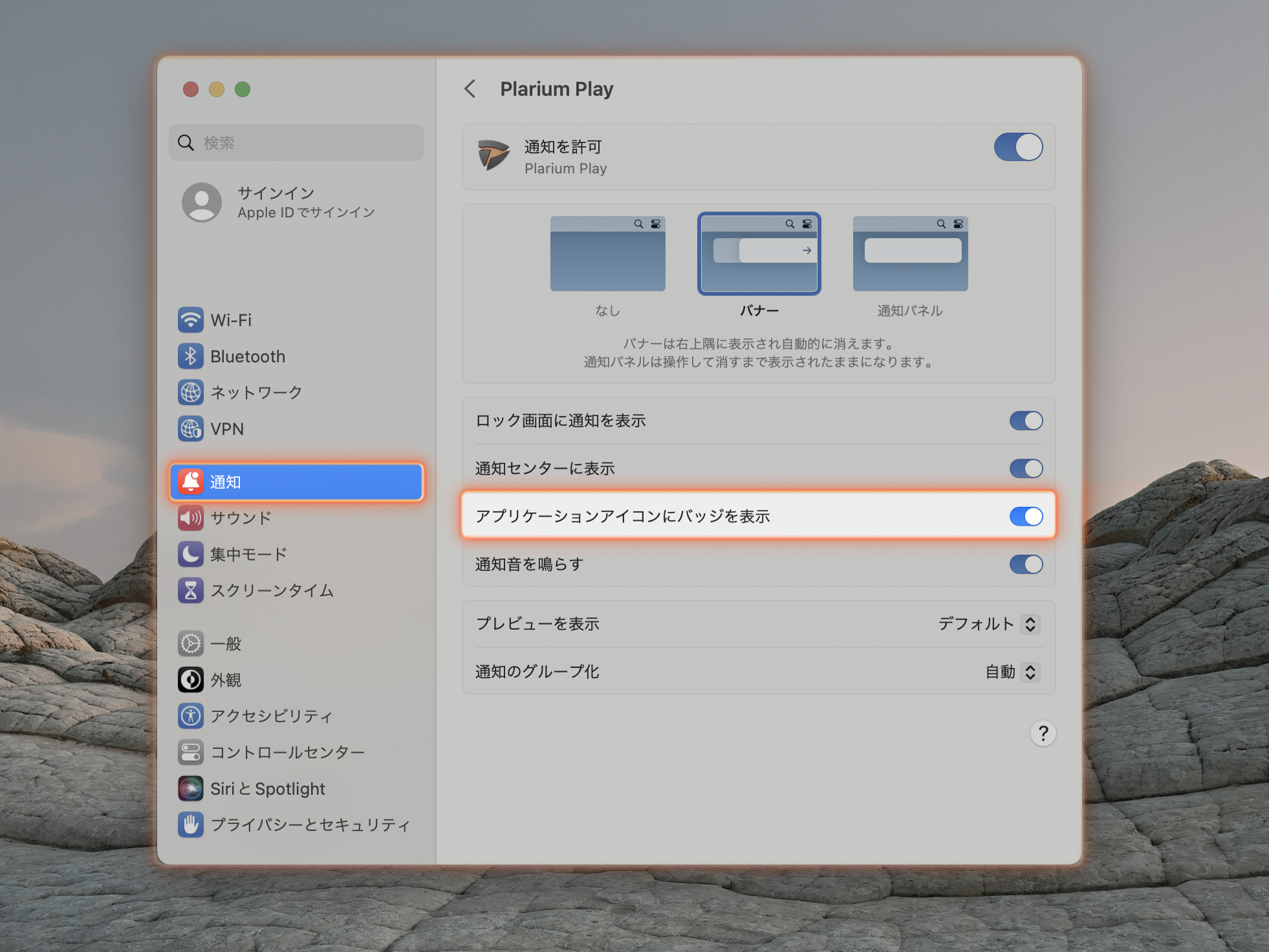This screenshot has height=952, width=1269.
Task: Click the 集中モード moon icon
Action: tap(191, 554)
